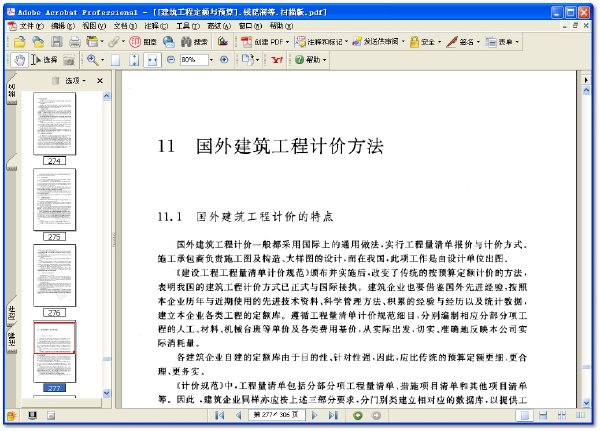Save the document with the floppy icon
Screen dimensions: 600x431
(x=57, y=42)
